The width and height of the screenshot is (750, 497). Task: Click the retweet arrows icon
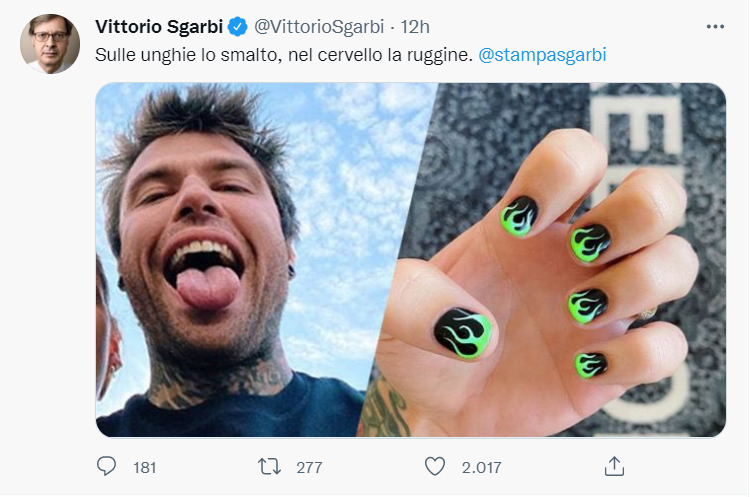point(270,466)
